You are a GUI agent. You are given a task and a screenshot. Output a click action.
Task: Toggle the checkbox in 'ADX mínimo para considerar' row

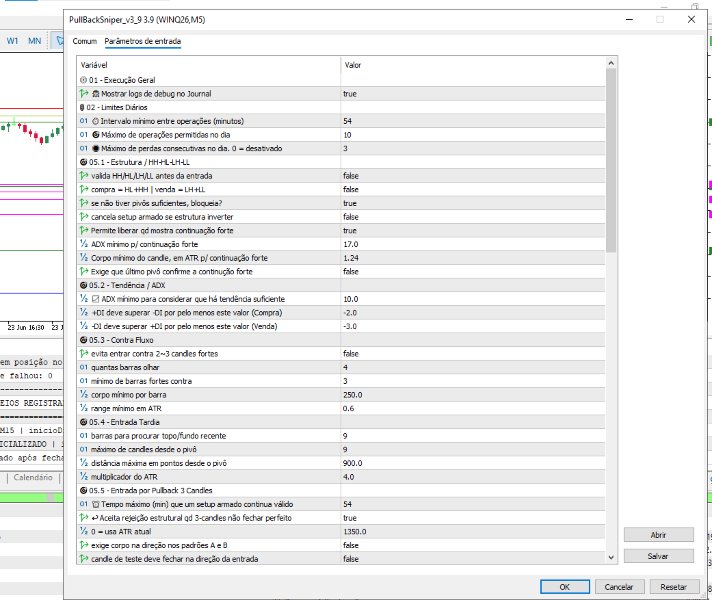click(95, 299)
